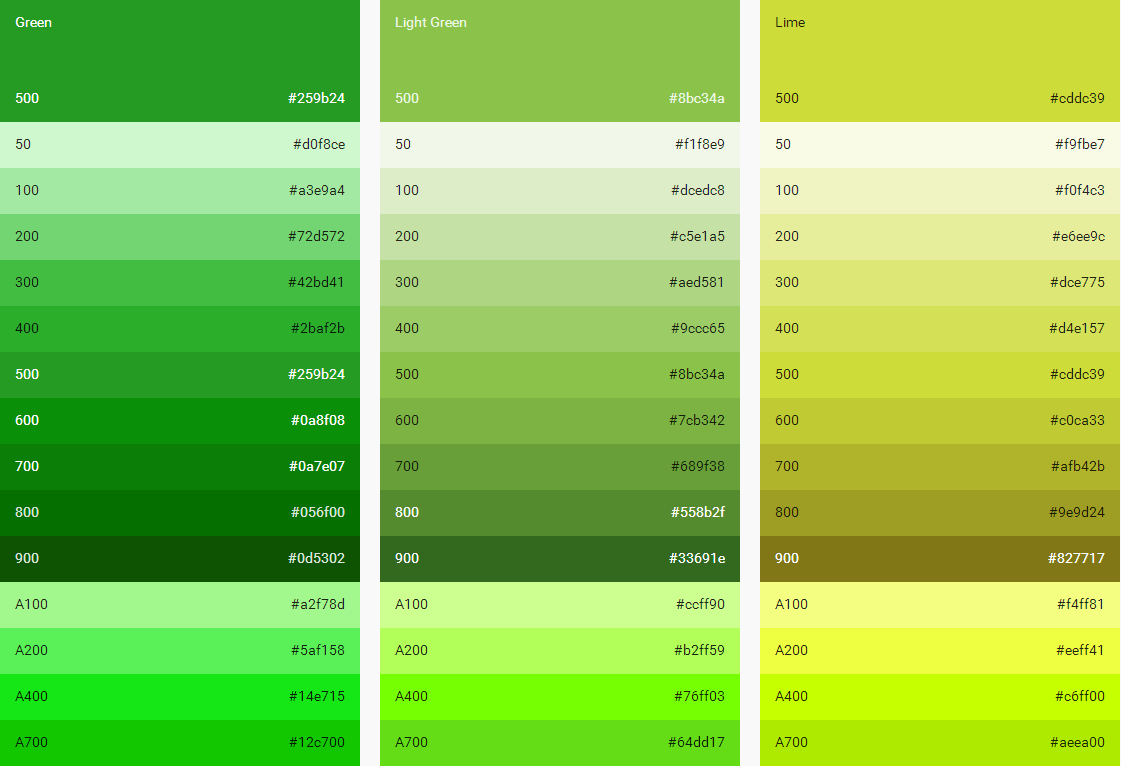Viewport: 1121px width, 766px height.
Task: Select the Lime 300 swatch
Action: click(x=940, y=282)
